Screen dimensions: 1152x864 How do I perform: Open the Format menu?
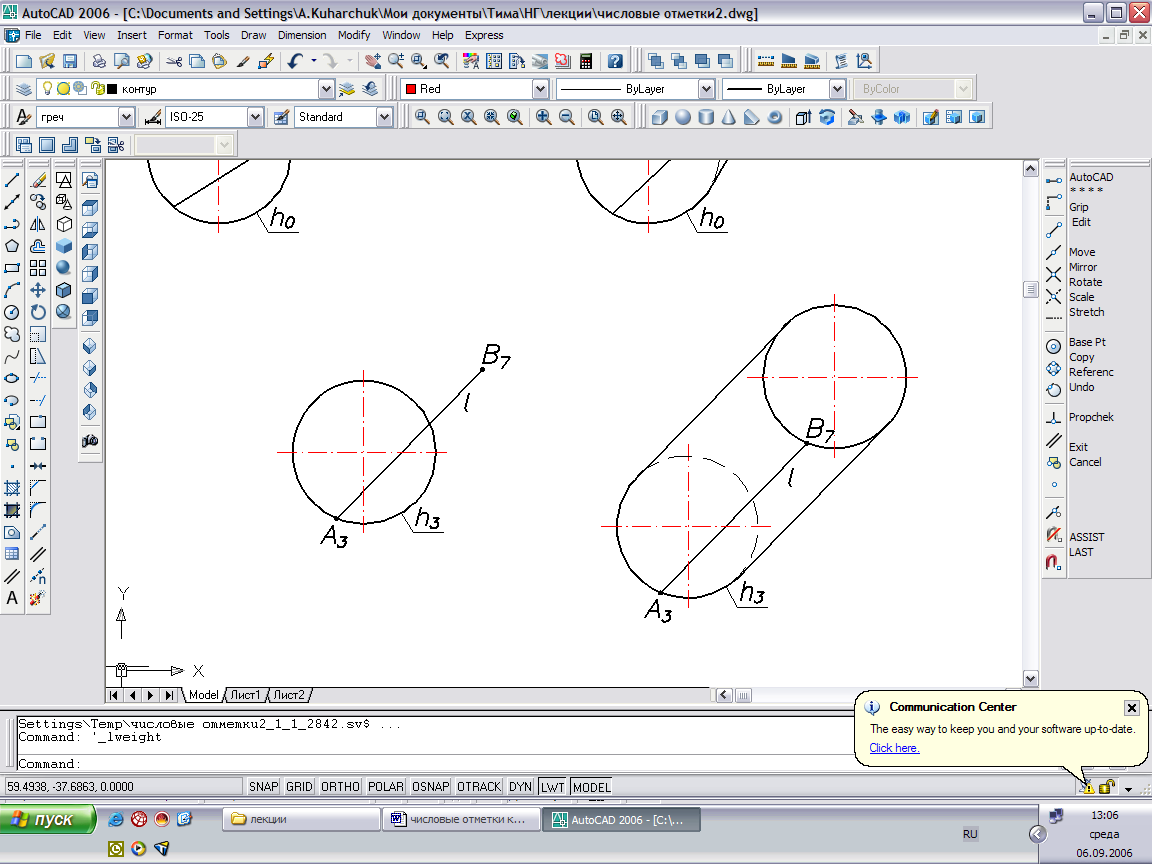pyautogui.click(x=175, y=35)
